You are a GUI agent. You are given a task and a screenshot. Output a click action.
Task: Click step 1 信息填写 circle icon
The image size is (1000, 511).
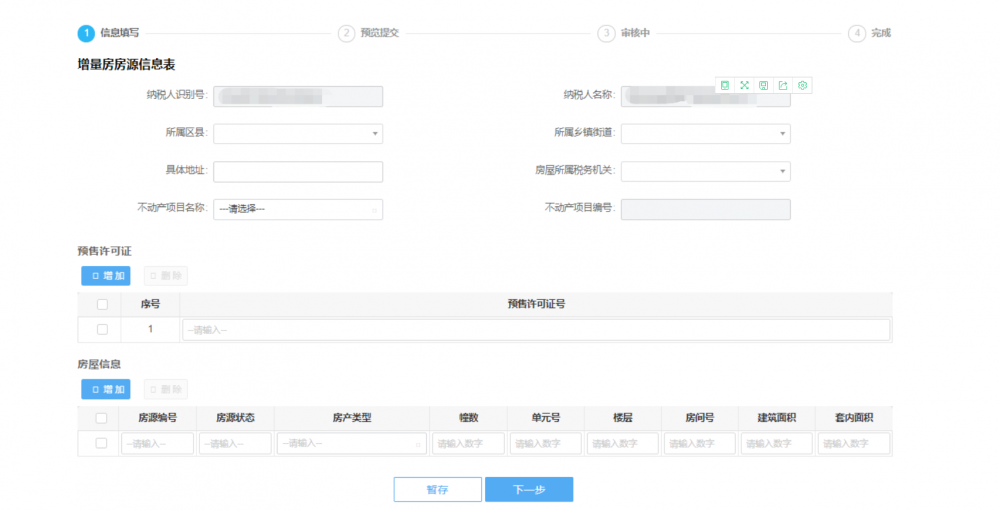click(x=86, y=33)
